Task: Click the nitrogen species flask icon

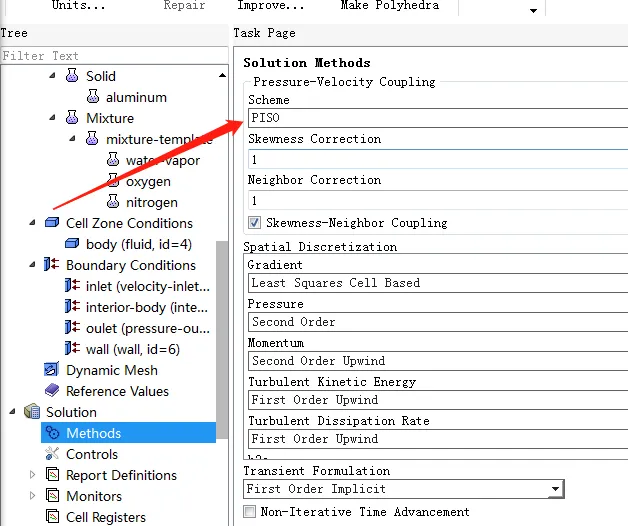Action: click(113, 202)
